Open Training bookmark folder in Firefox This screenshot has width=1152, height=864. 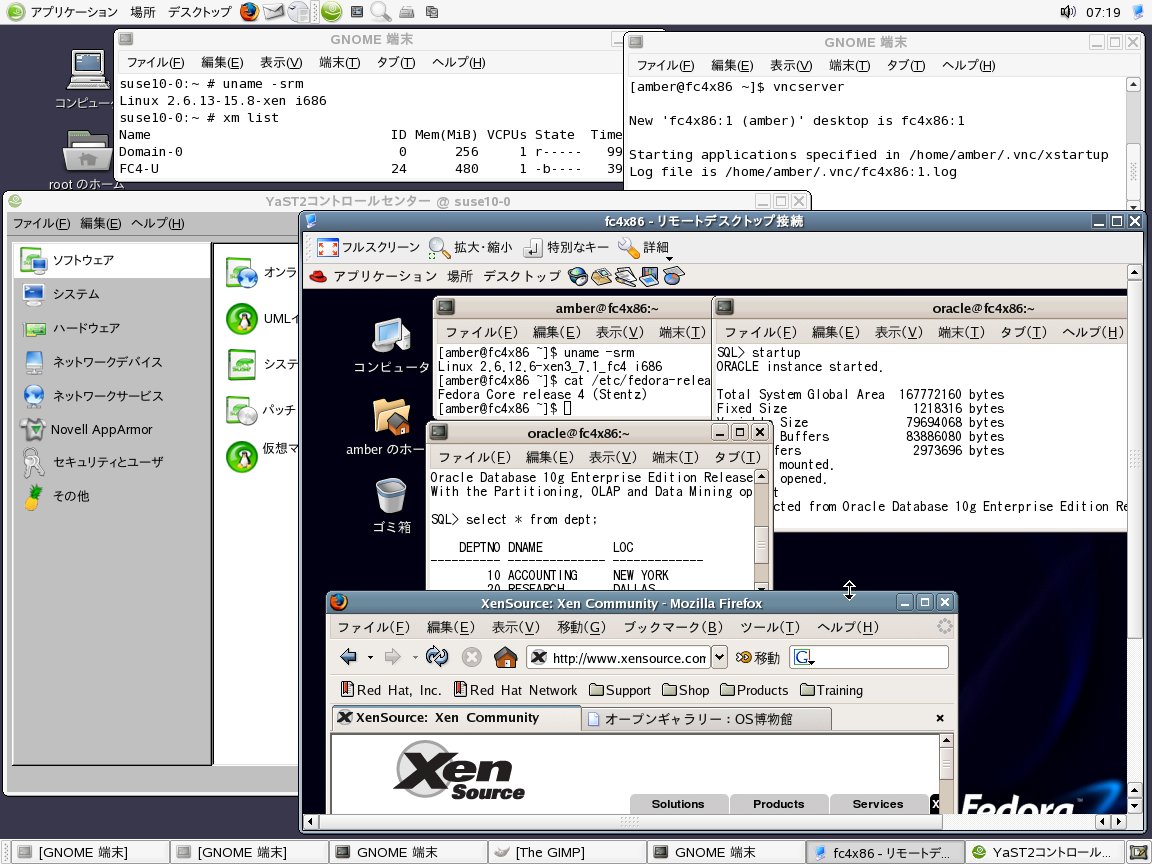(x=831, y=691)
